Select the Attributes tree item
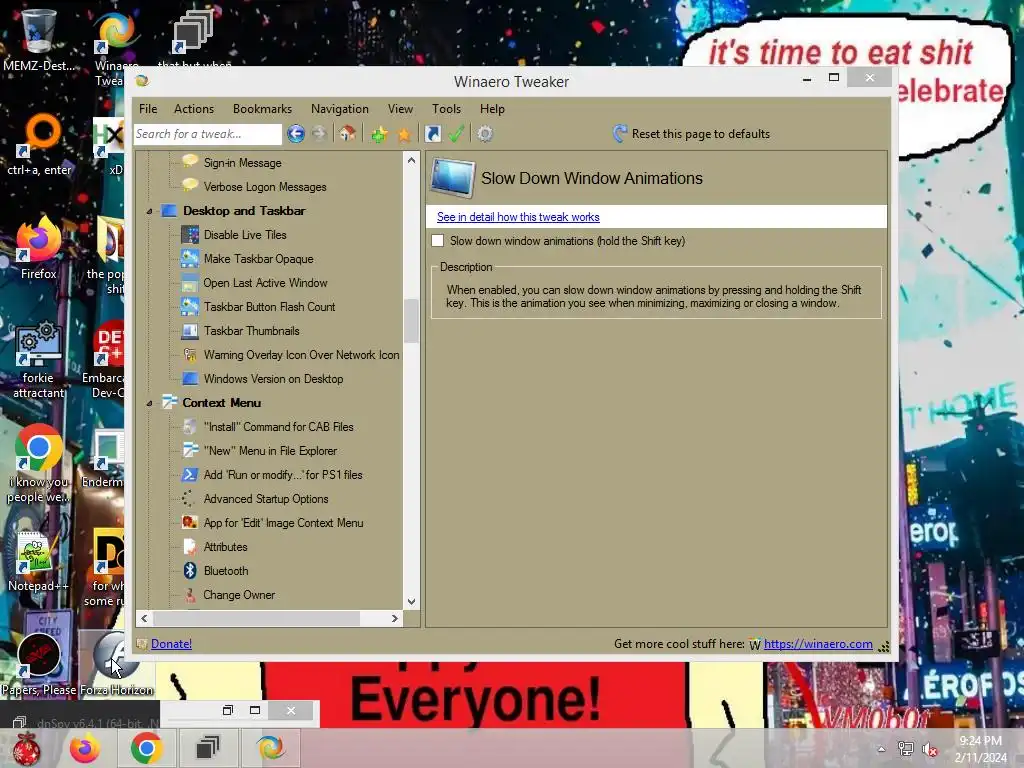Image resolution: width=1024 pixels, height=768 pixels. click(x=225, y=547)
